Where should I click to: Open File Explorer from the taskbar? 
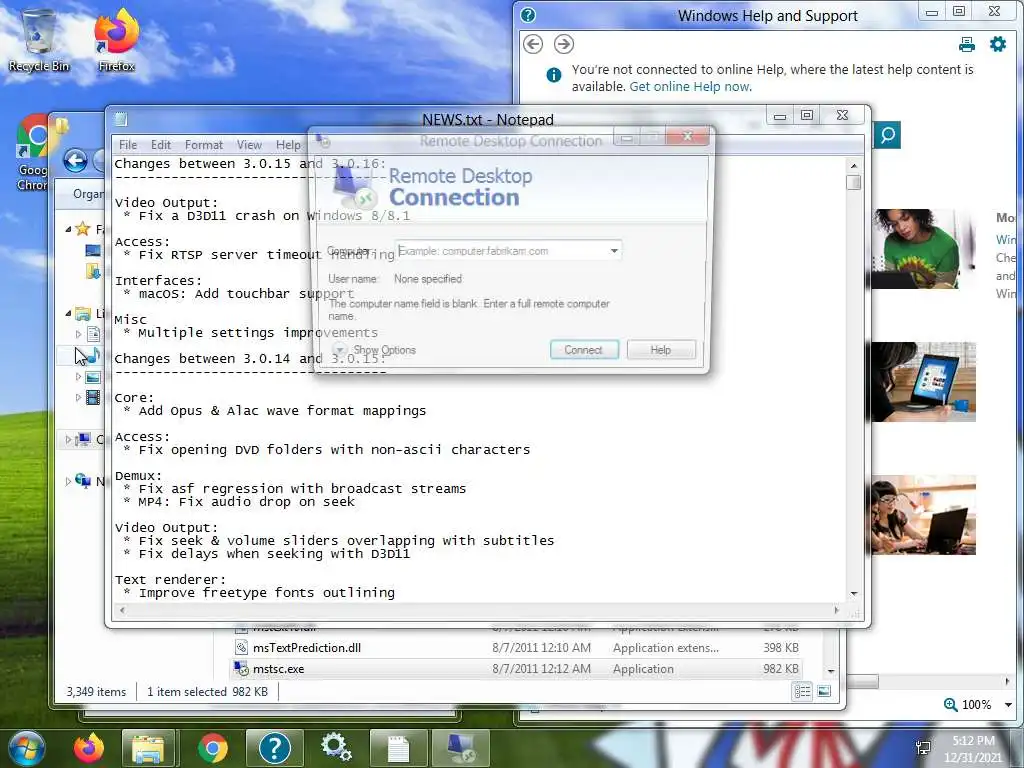coord(148,748)
